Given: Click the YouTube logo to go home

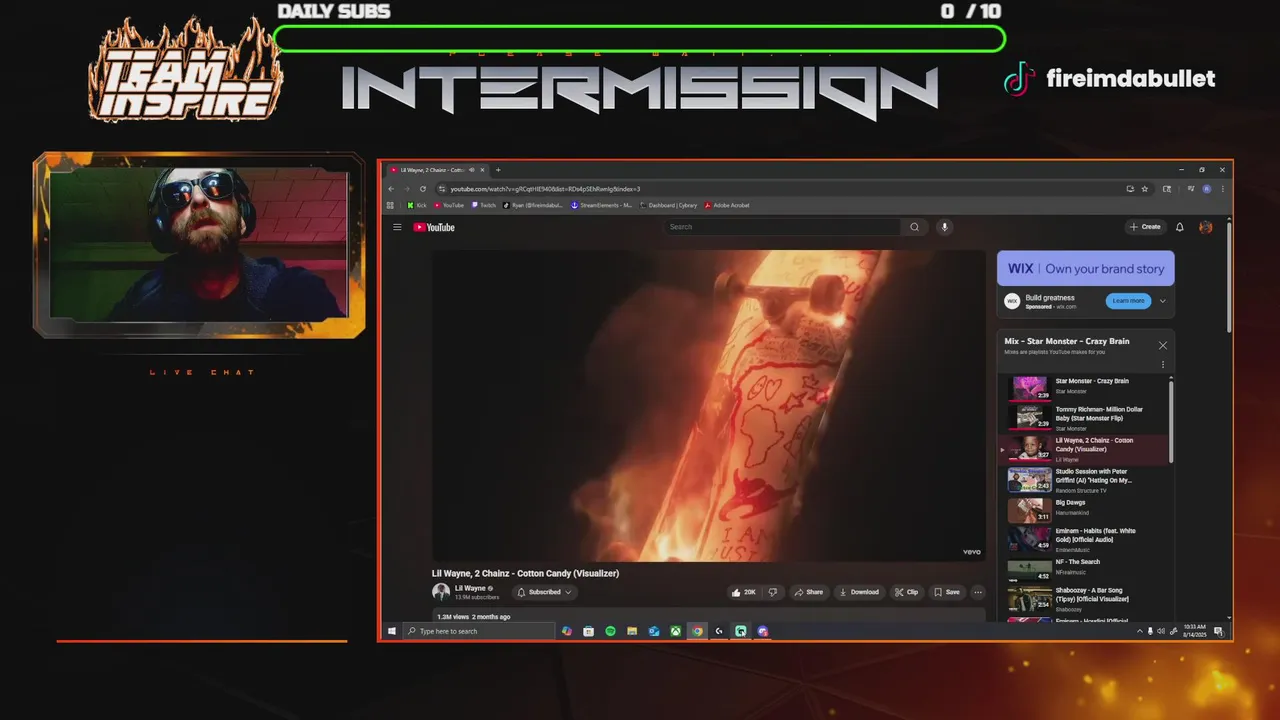Looking at the screenshot, I should click(434, 227).
